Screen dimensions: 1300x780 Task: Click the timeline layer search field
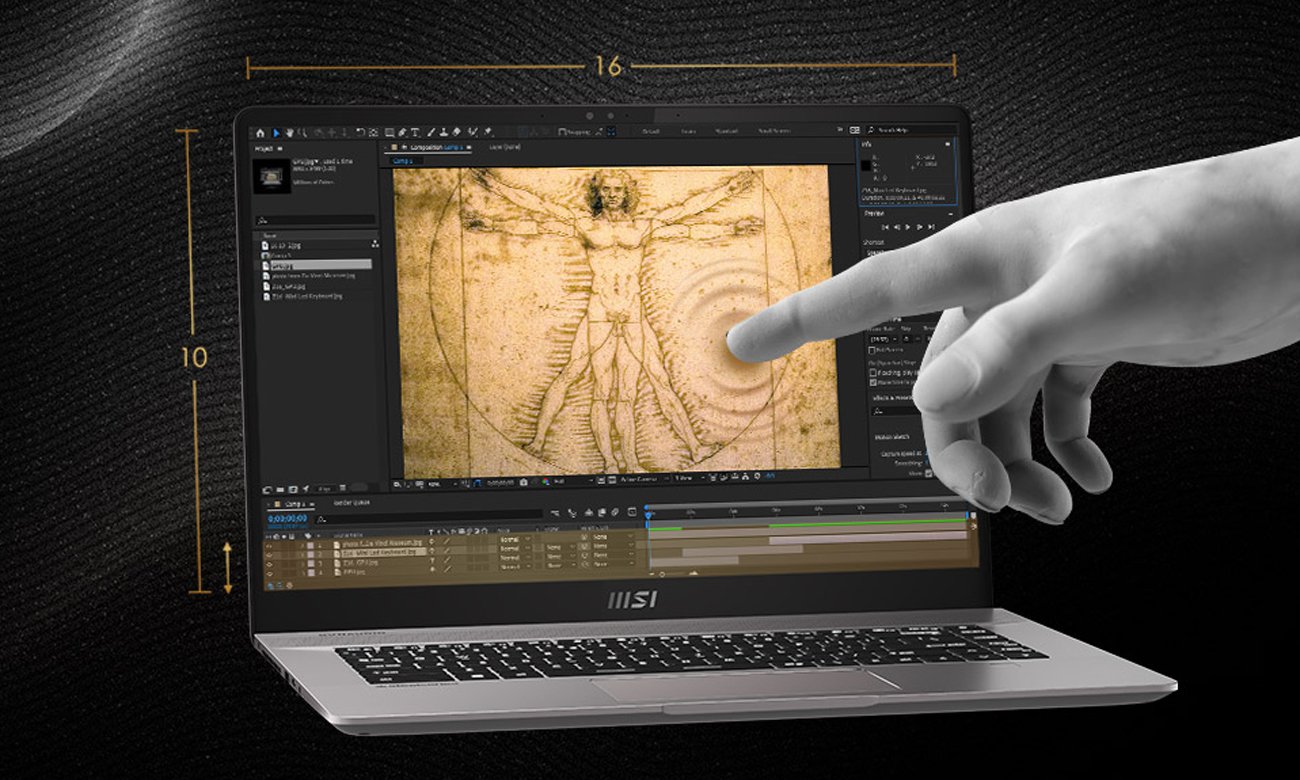[x=429, y=519]
